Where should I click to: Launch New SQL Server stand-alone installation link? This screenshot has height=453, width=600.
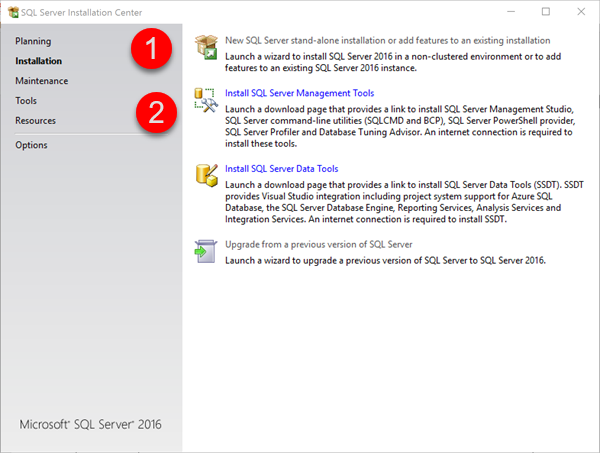388,41
